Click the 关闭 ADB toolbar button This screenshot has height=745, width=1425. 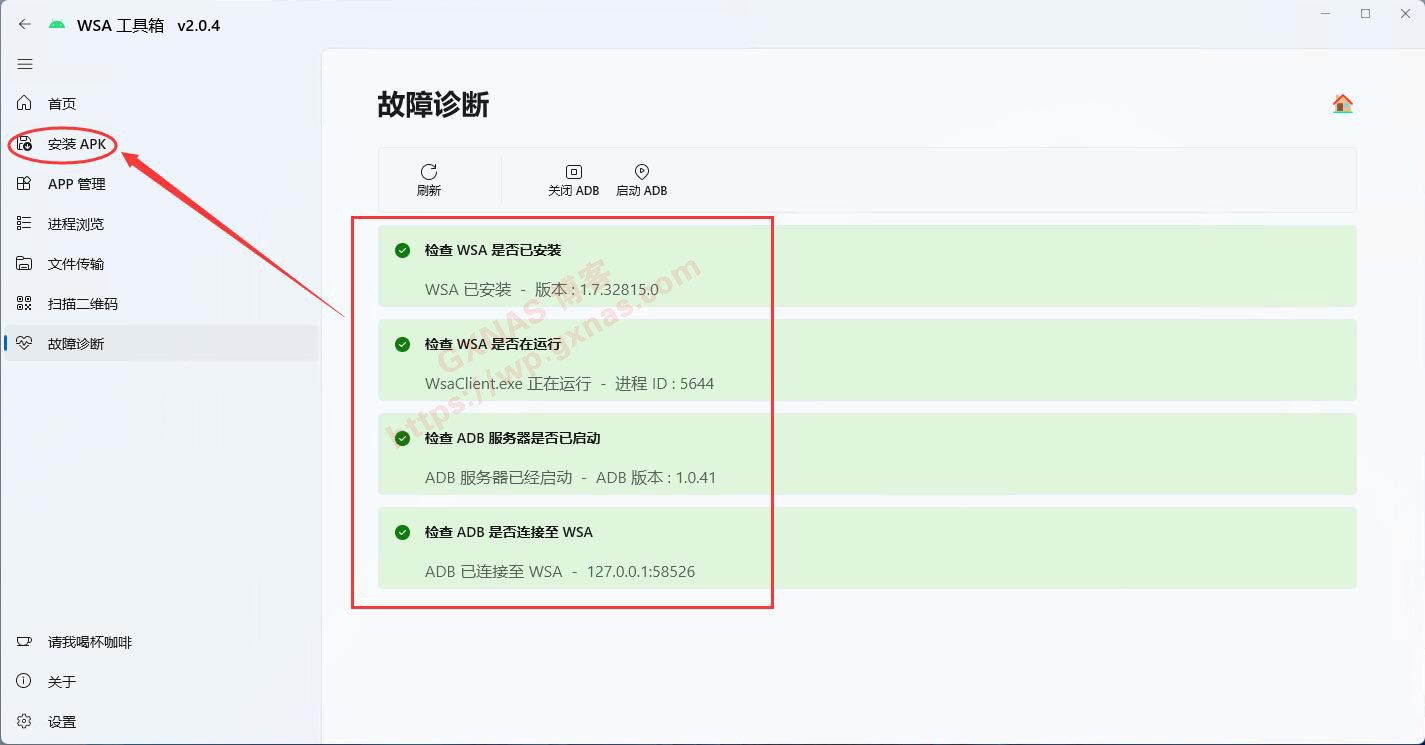tap(573, 179)
